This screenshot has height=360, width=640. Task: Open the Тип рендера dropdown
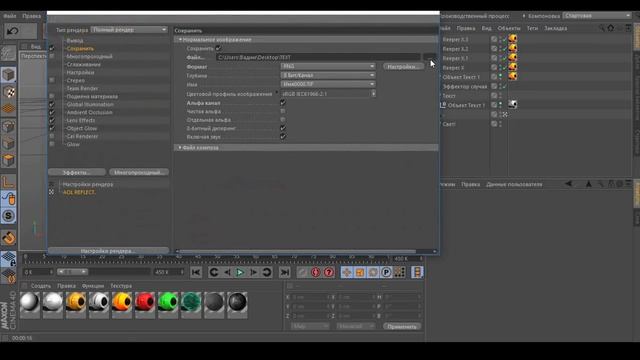point(129,29)
